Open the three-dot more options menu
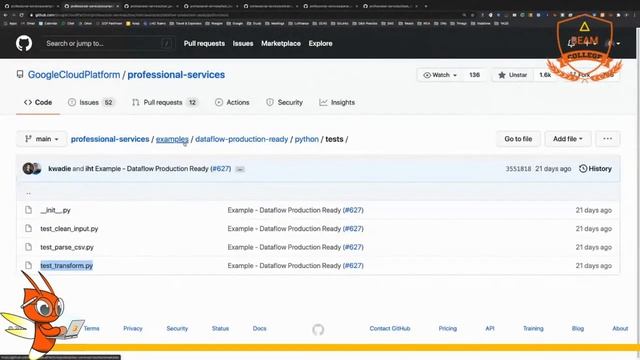This screenshot has width=640, height=360. pyautogui.click(x=607, y=139)
